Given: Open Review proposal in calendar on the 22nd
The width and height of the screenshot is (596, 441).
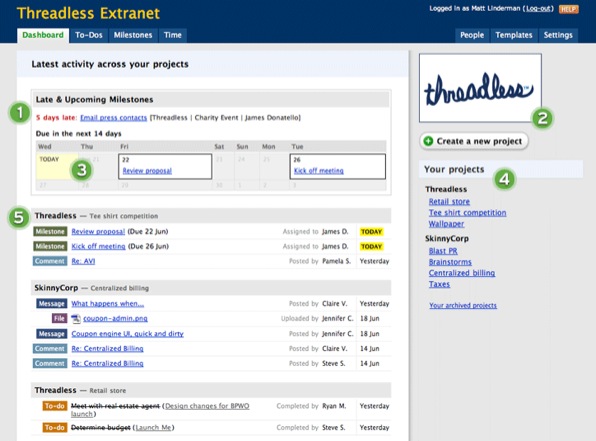Looking at the screenshot, I should click(147, 171).
